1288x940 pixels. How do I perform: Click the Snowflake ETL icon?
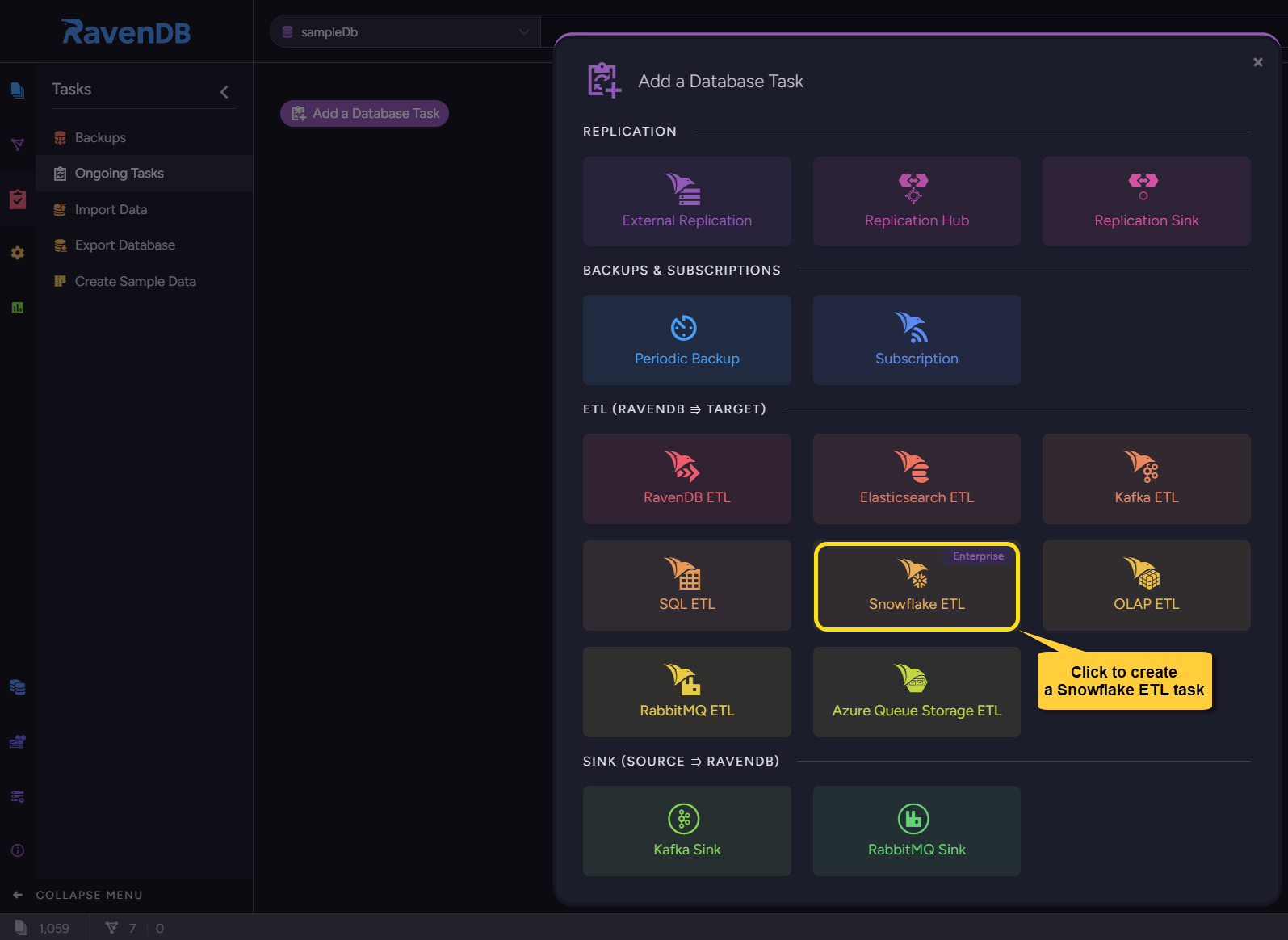(913, 573)
